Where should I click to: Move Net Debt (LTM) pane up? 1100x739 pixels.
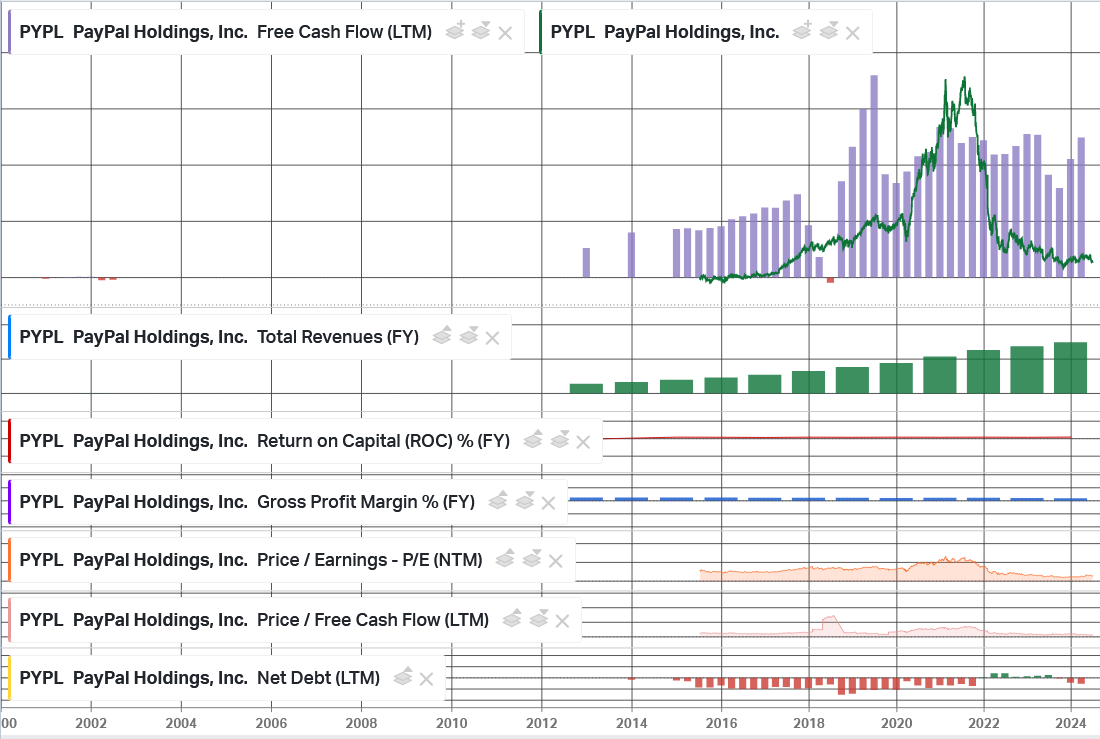403,677
